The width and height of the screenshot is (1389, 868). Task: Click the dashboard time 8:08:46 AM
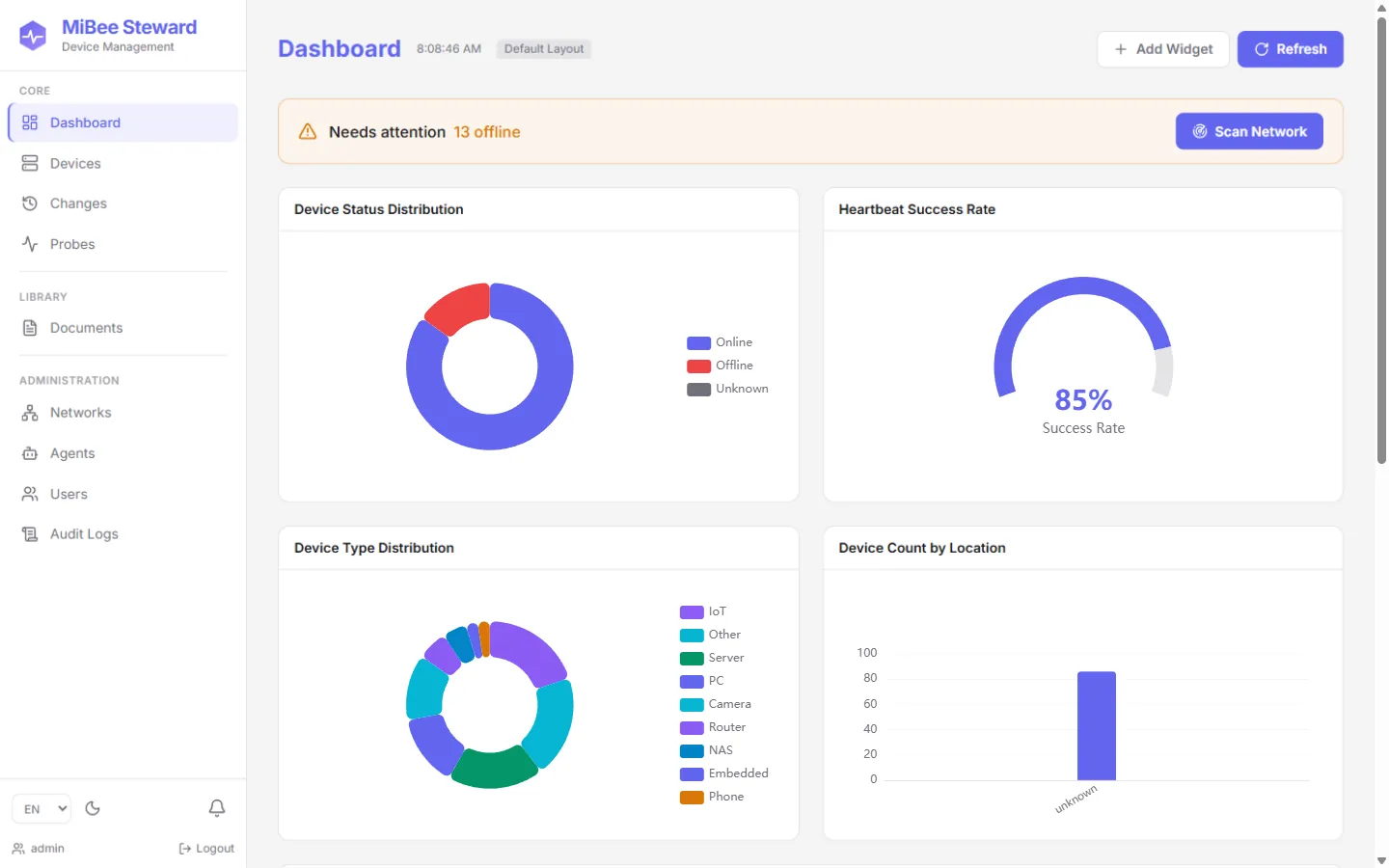tap(449, 49)
